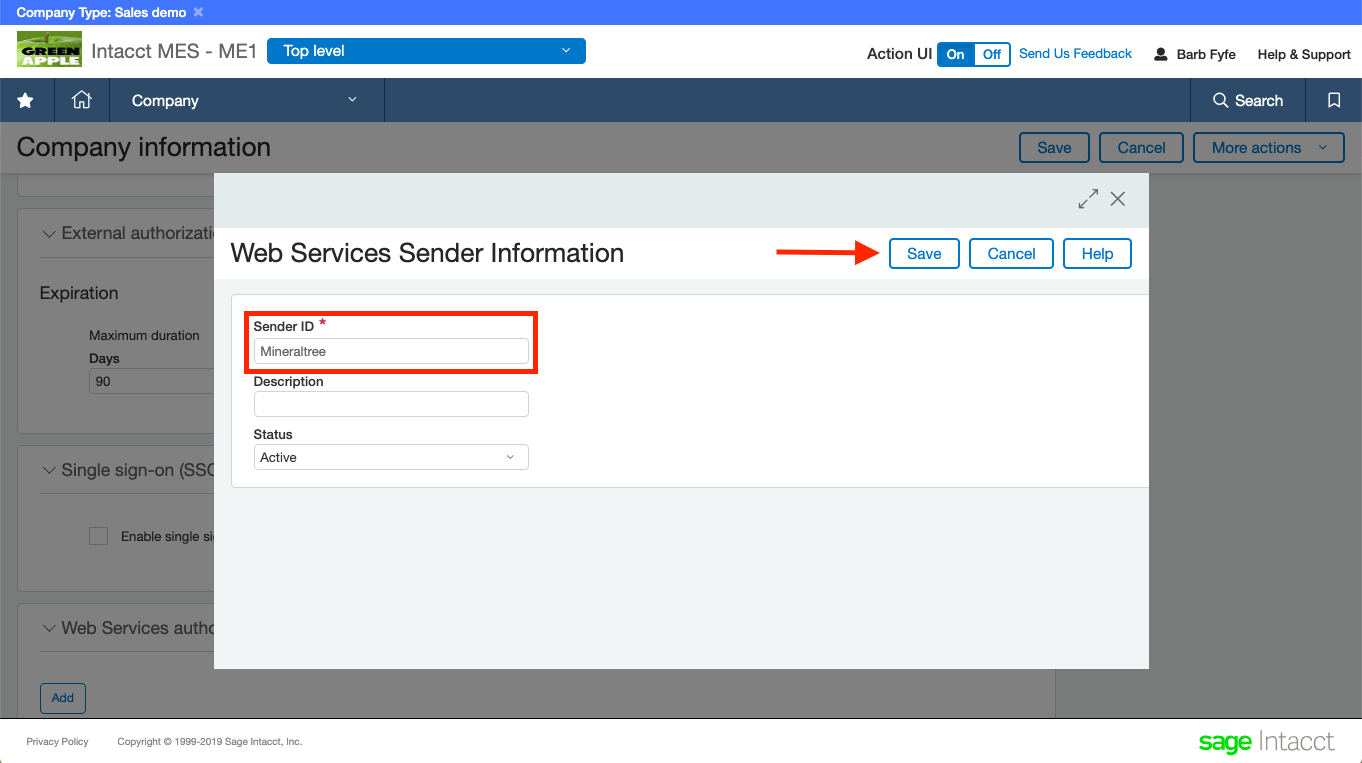The image size is (1362, 763).
Task: Click Cancel in the sender dialog
Action: pos(1011,254)
